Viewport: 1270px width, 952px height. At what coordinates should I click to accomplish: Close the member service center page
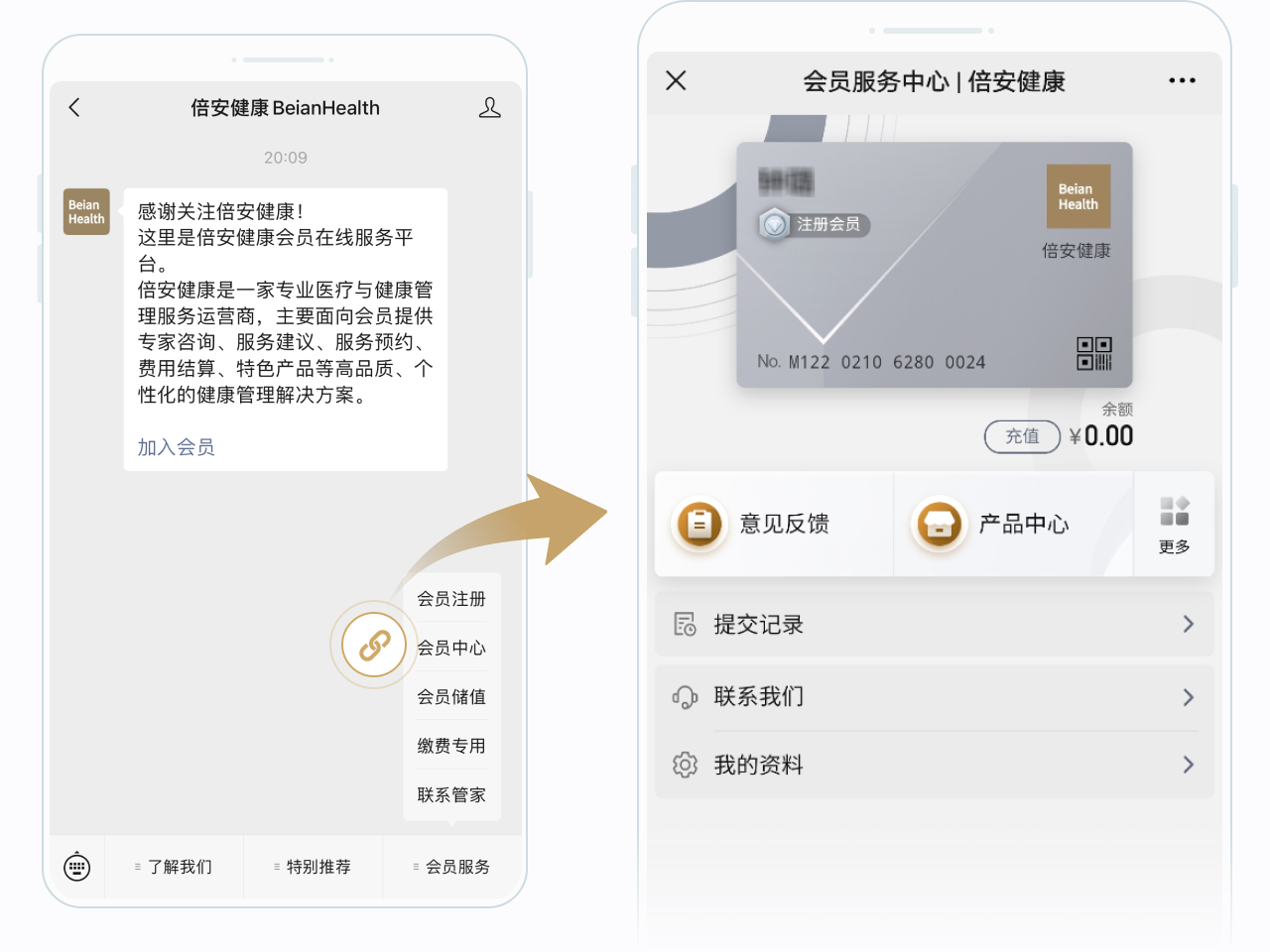pos(676,80)
